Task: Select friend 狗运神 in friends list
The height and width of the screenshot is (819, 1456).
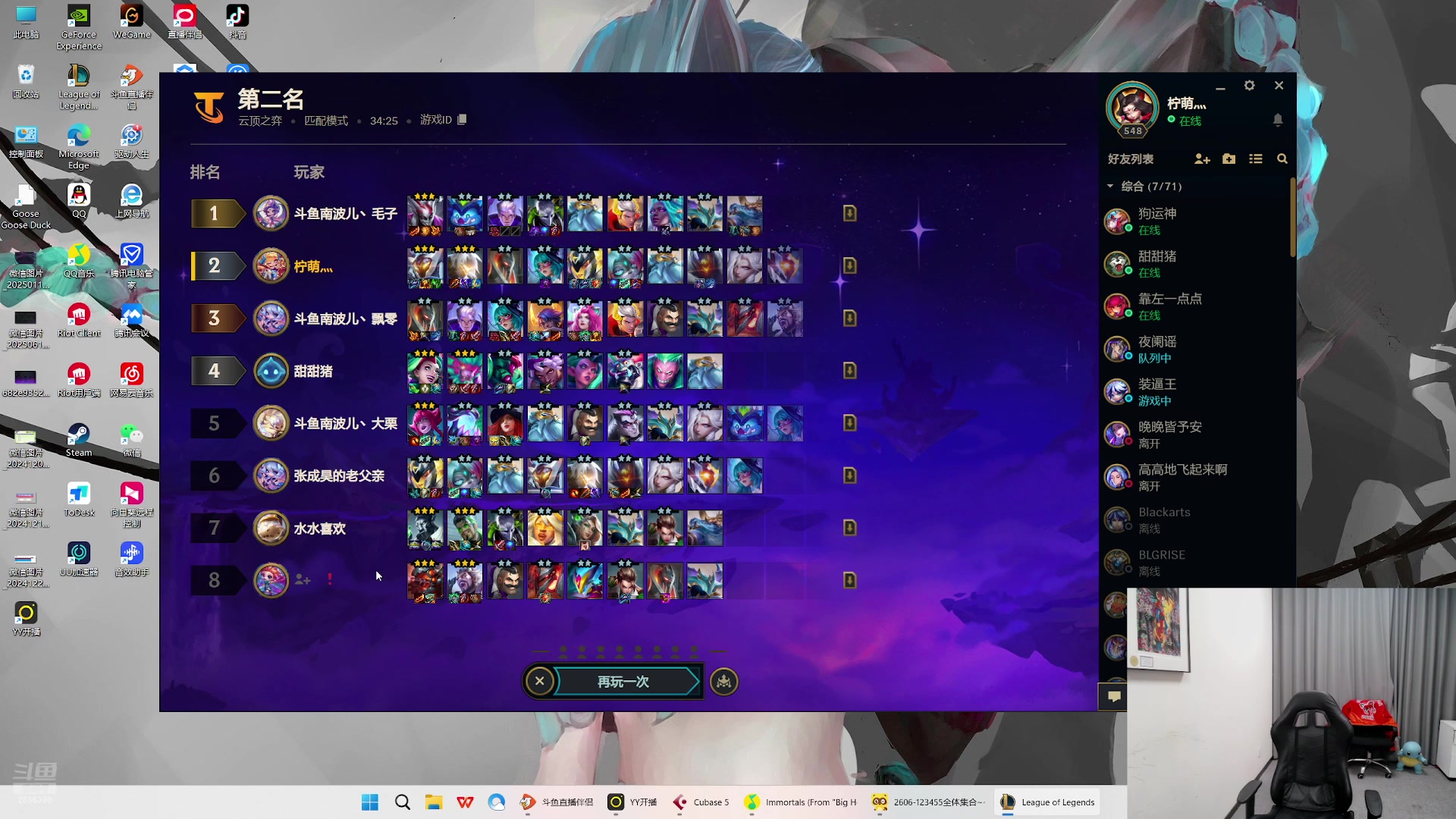Action: point(1195,221)
